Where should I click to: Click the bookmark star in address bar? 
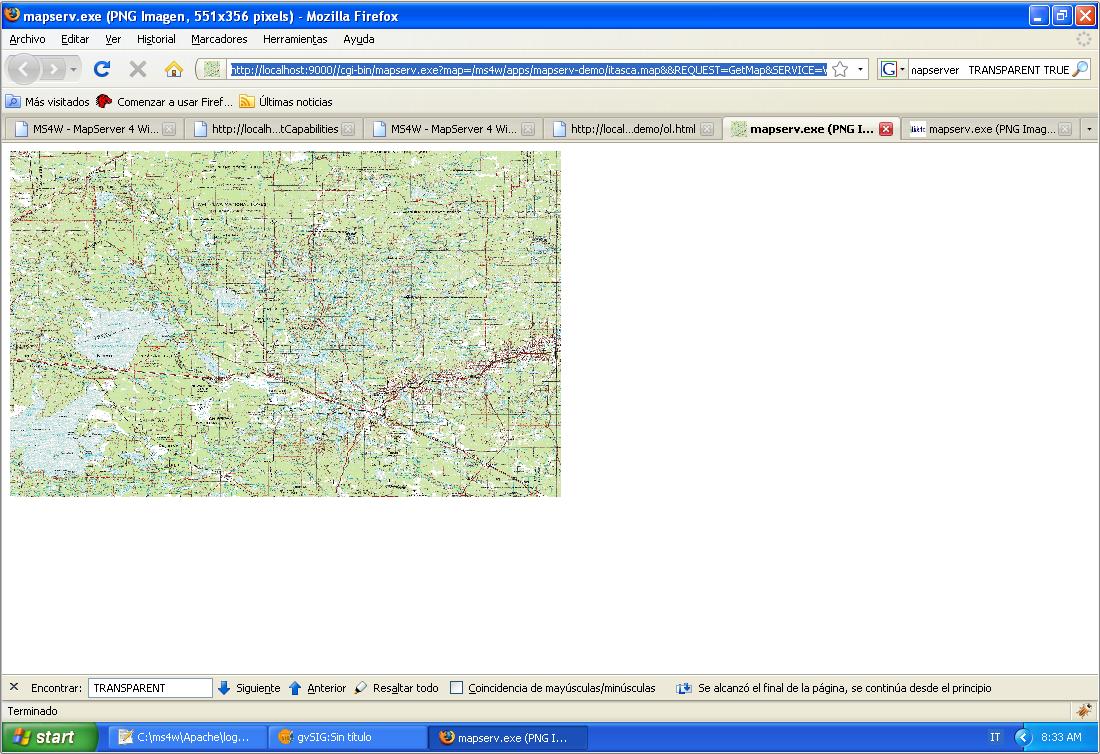tap(840, 69)
